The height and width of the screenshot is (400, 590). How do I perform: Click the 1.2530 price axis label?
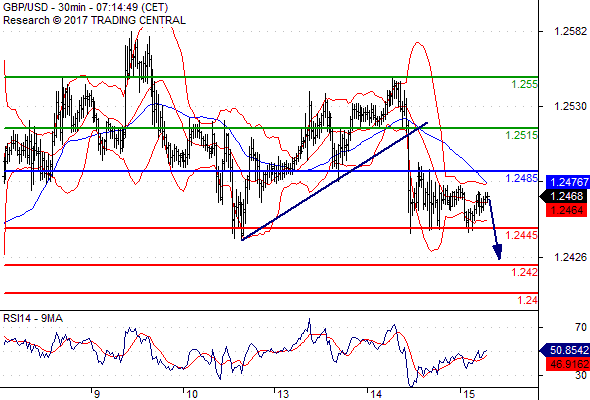(570, 106)
